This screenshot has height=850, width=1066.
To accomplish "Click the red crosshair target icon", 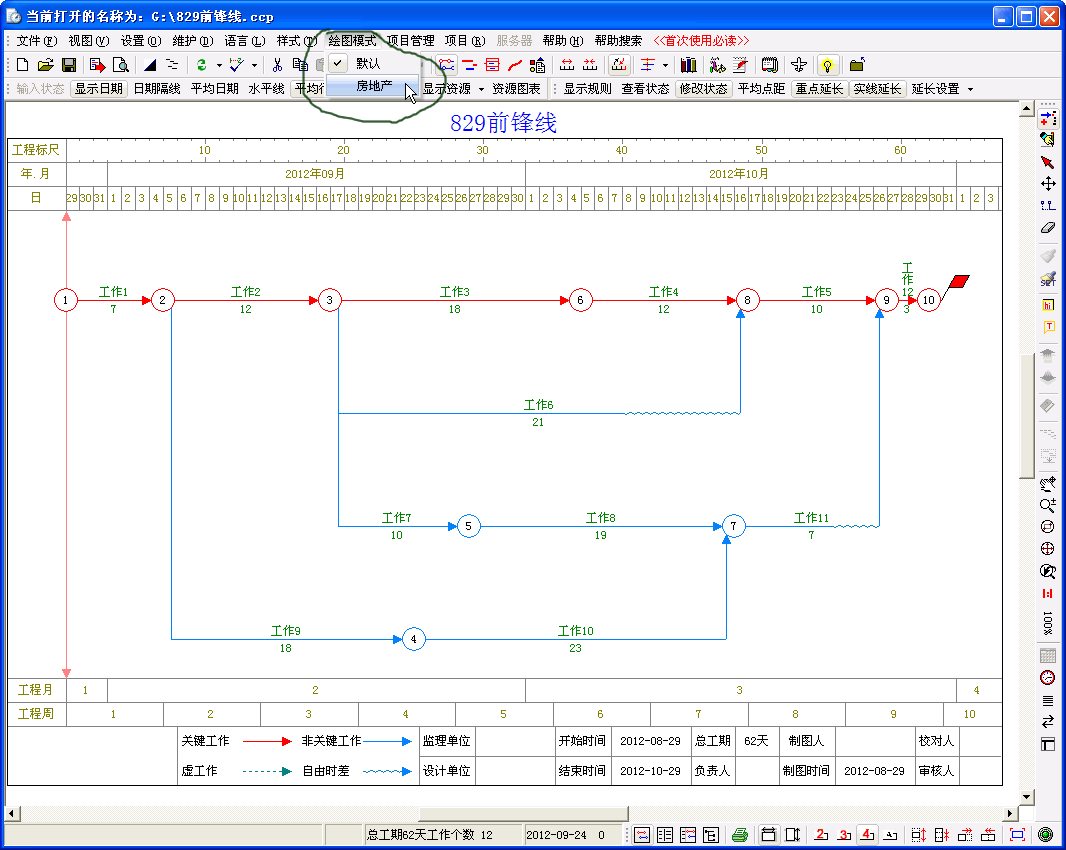I will (x=1048, y=549).
